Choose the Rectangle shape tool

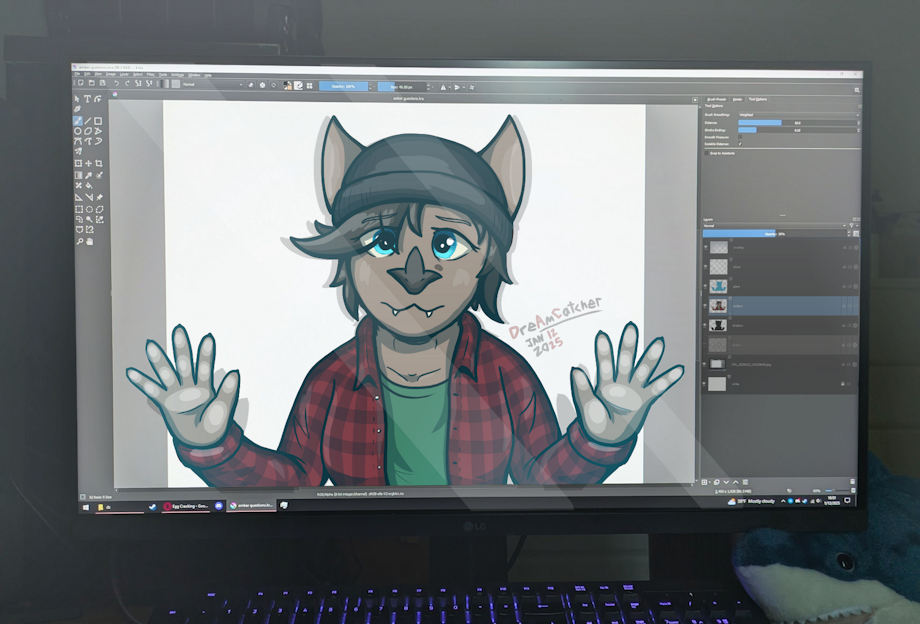click(98, 121)
